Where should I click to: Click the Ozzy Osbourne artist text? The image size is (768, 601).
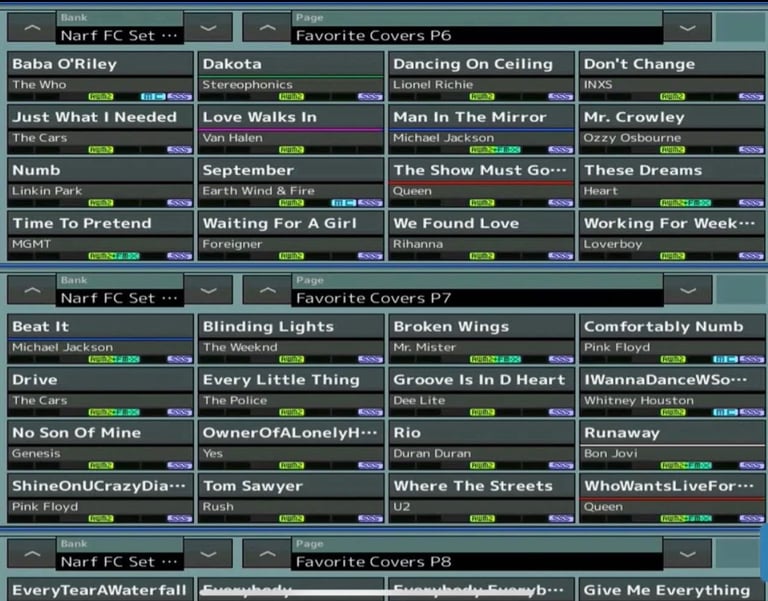632,138
